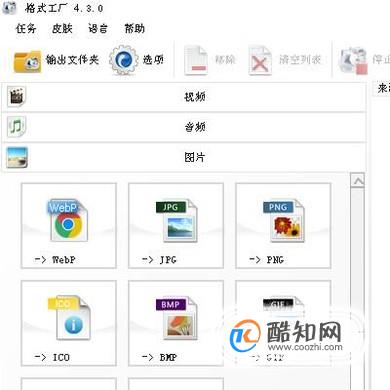The image size is (390, 390).
Task: Click the Format Factory title bar icon
Action: pyautogui.click(x=9, y=7)
